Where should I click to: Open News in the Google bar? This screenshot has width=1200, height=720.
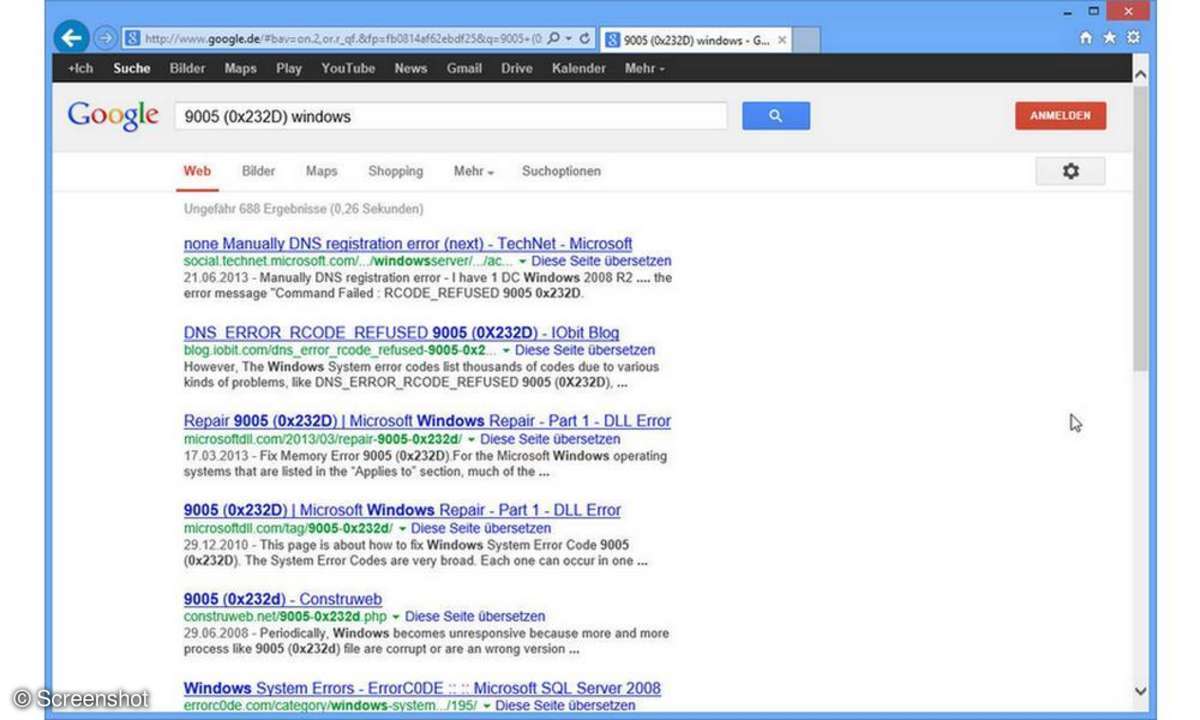coord(410,68)
